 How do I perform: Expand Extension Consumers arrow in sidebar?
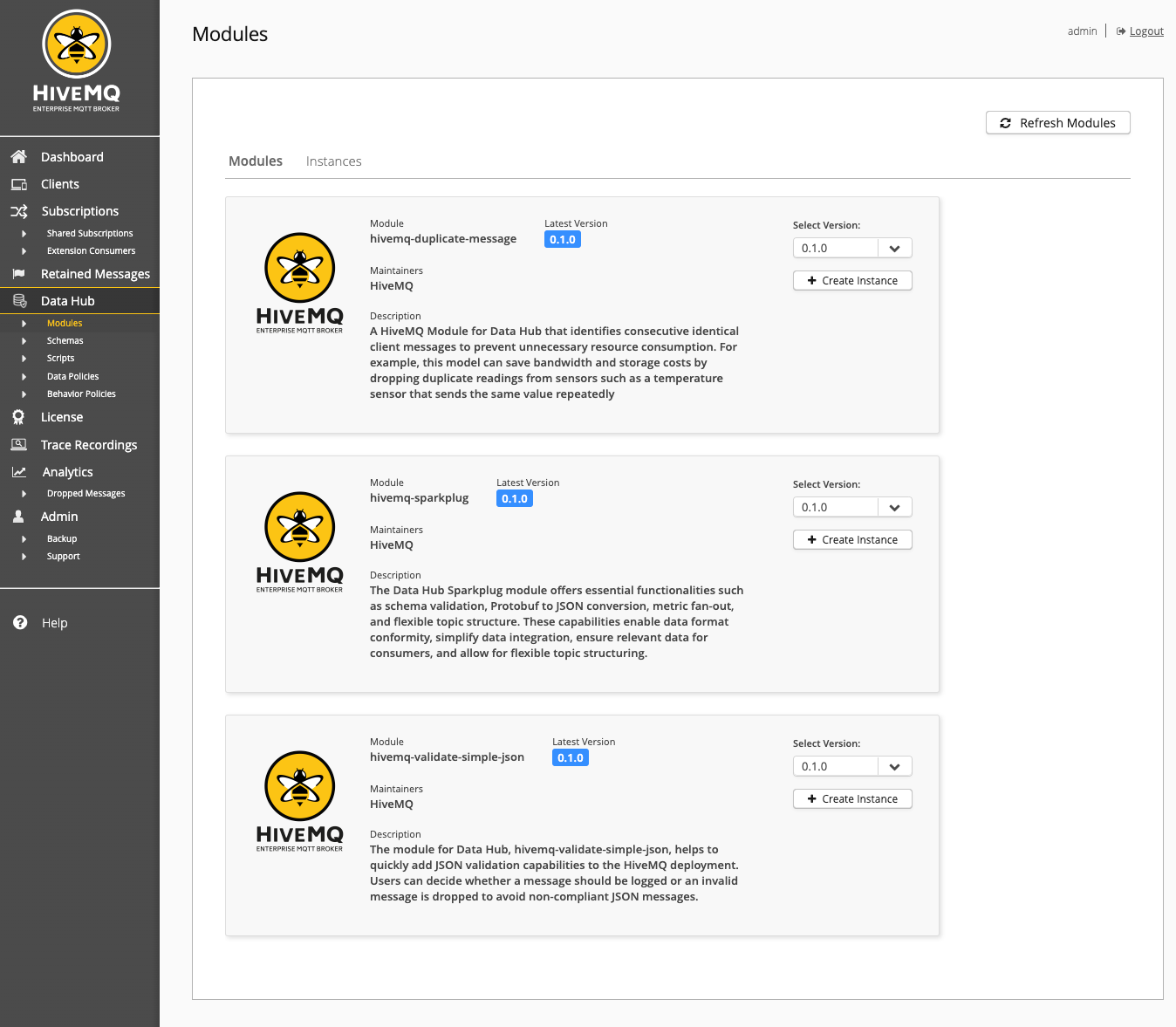pyautogui.click(x=24, y=251)
